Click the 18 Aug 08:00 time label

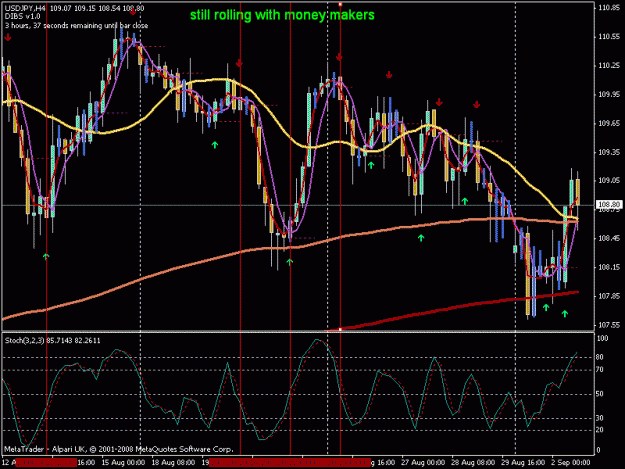[x=173, y=463]
